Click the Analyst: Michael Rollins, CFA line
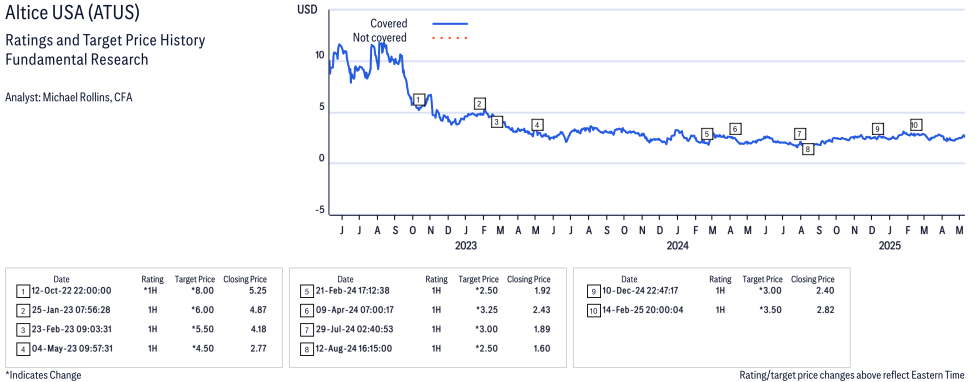975x382 pixels. [68, 98]
